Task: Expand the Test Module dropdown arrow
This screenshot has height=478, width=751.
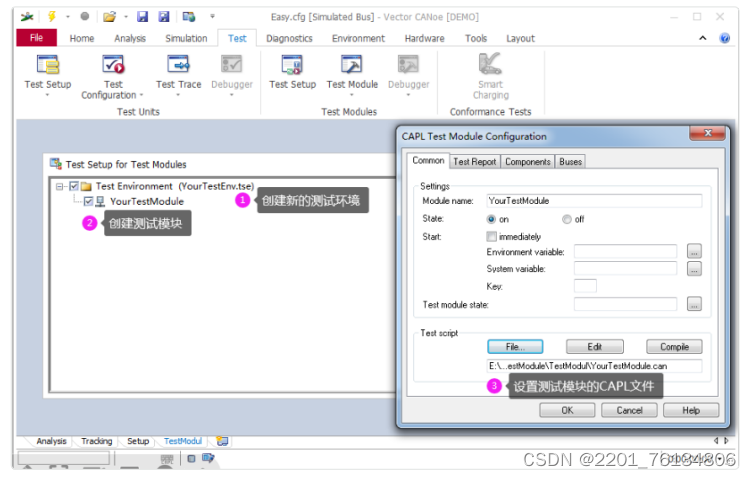Action: tap(352, 95)
